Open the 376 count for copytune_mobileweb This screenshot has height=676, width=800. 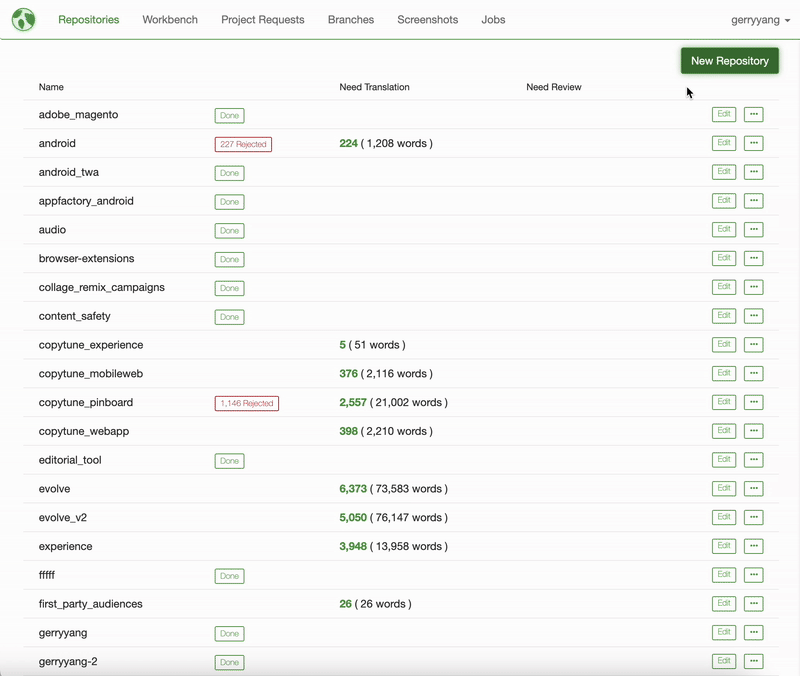pyautogui.click(x=348, y=373)
